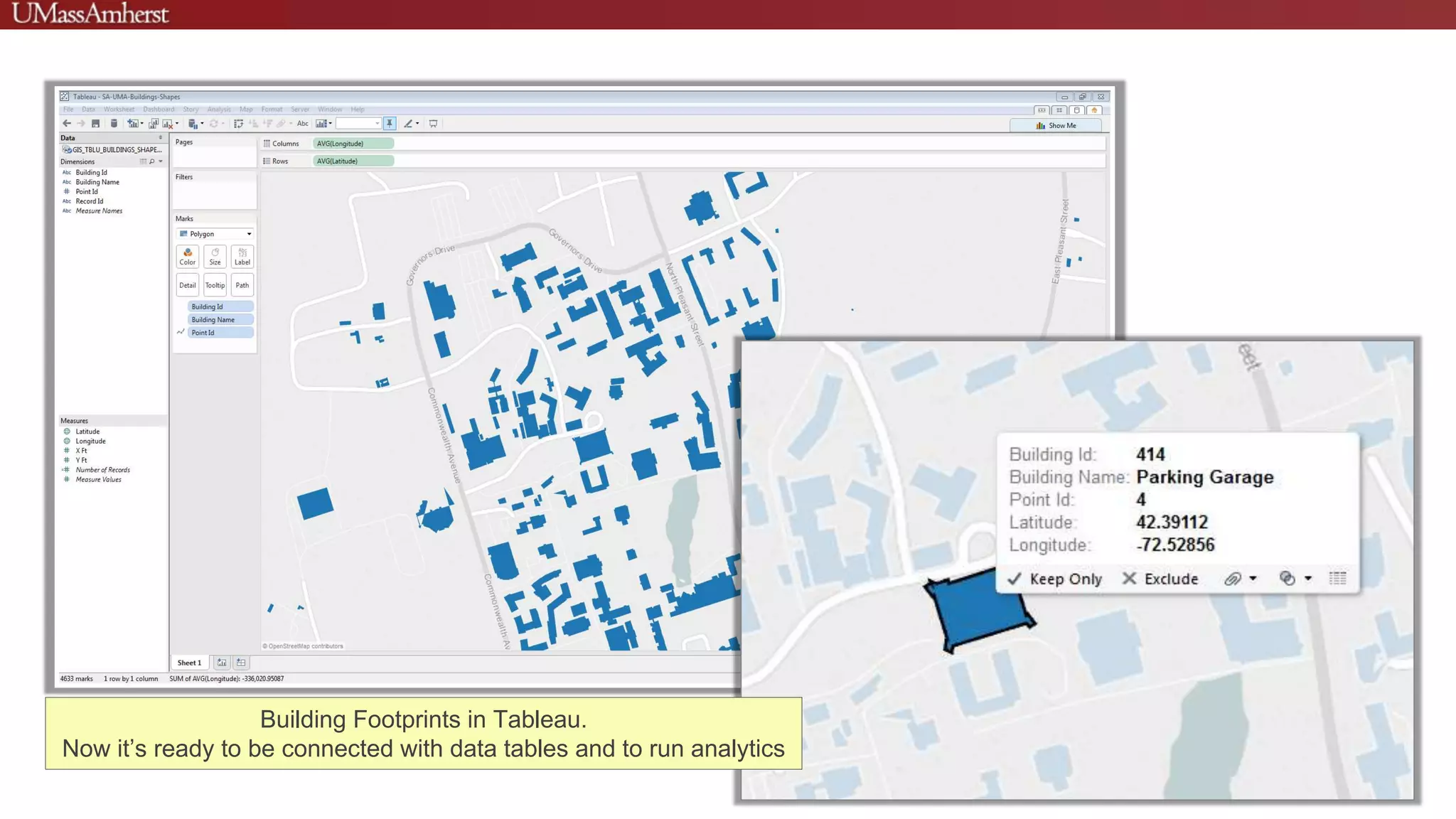Select the AVG(Latitude) pill on Rows

(353, 161)
